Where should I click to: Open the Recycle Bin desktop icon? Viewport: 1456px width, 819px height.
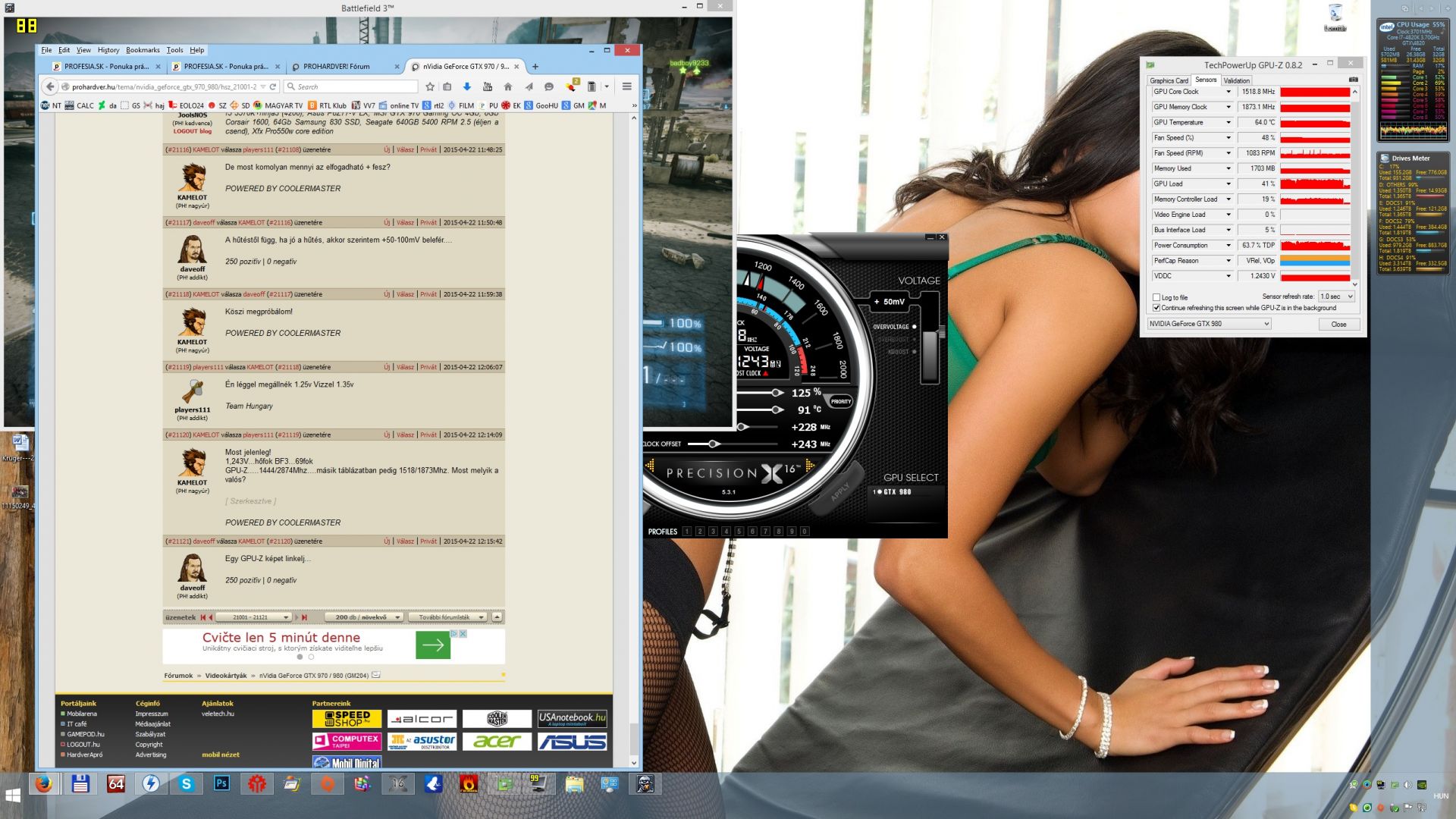click(x=1335, y=17)
